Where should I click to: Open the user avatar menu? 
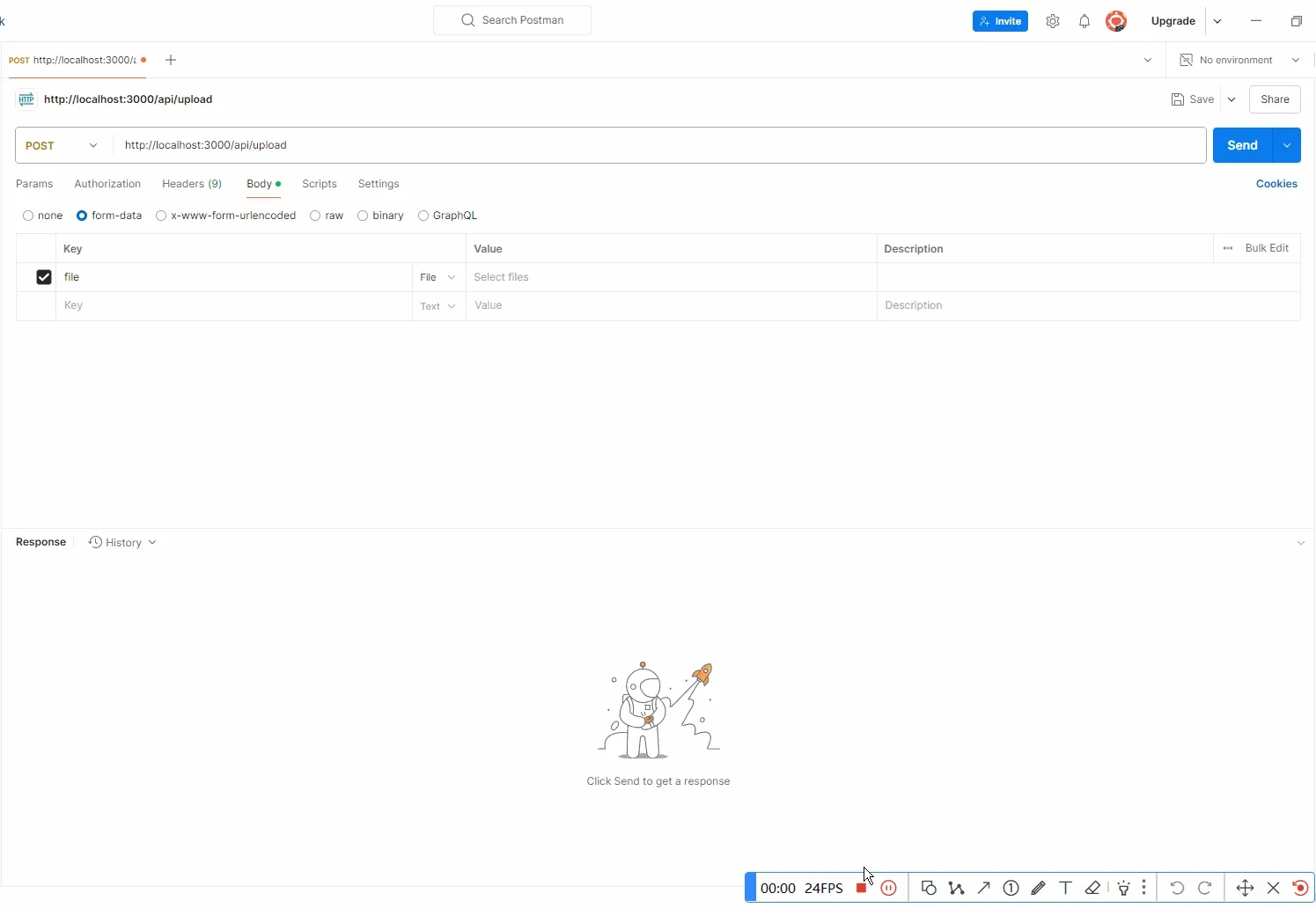[x=1116, y=21]
